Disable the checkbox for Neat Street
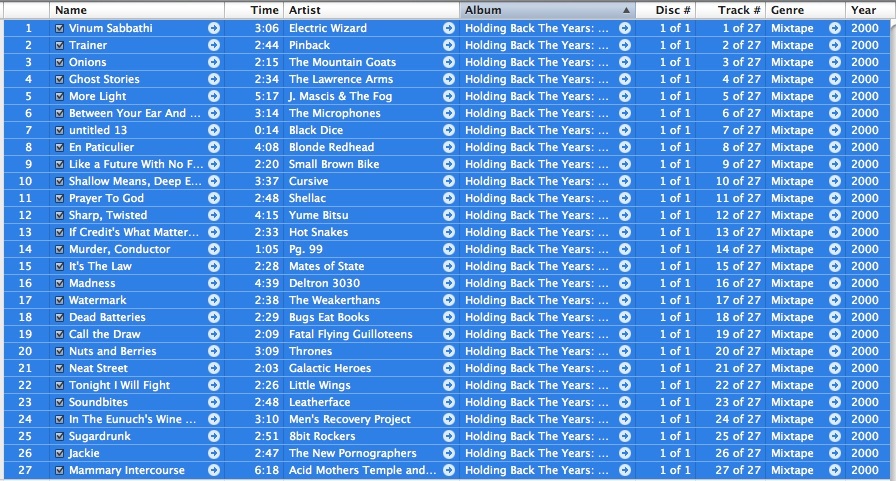 pos(60,368)
